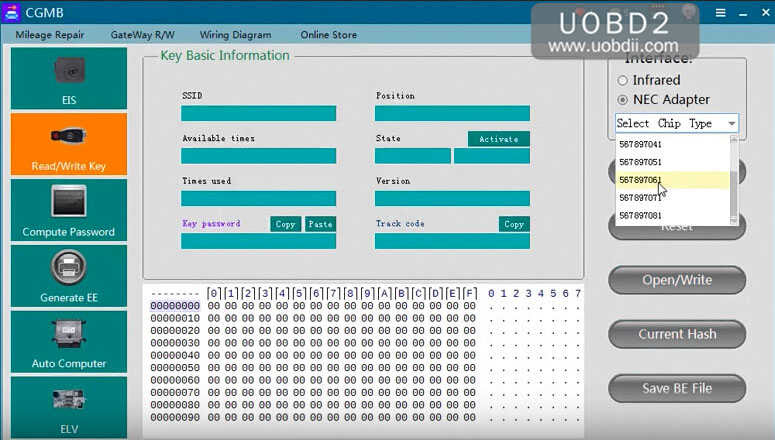Open the GateWay R/W menu
Screen dimensions: 775x440
pos(142,35)
